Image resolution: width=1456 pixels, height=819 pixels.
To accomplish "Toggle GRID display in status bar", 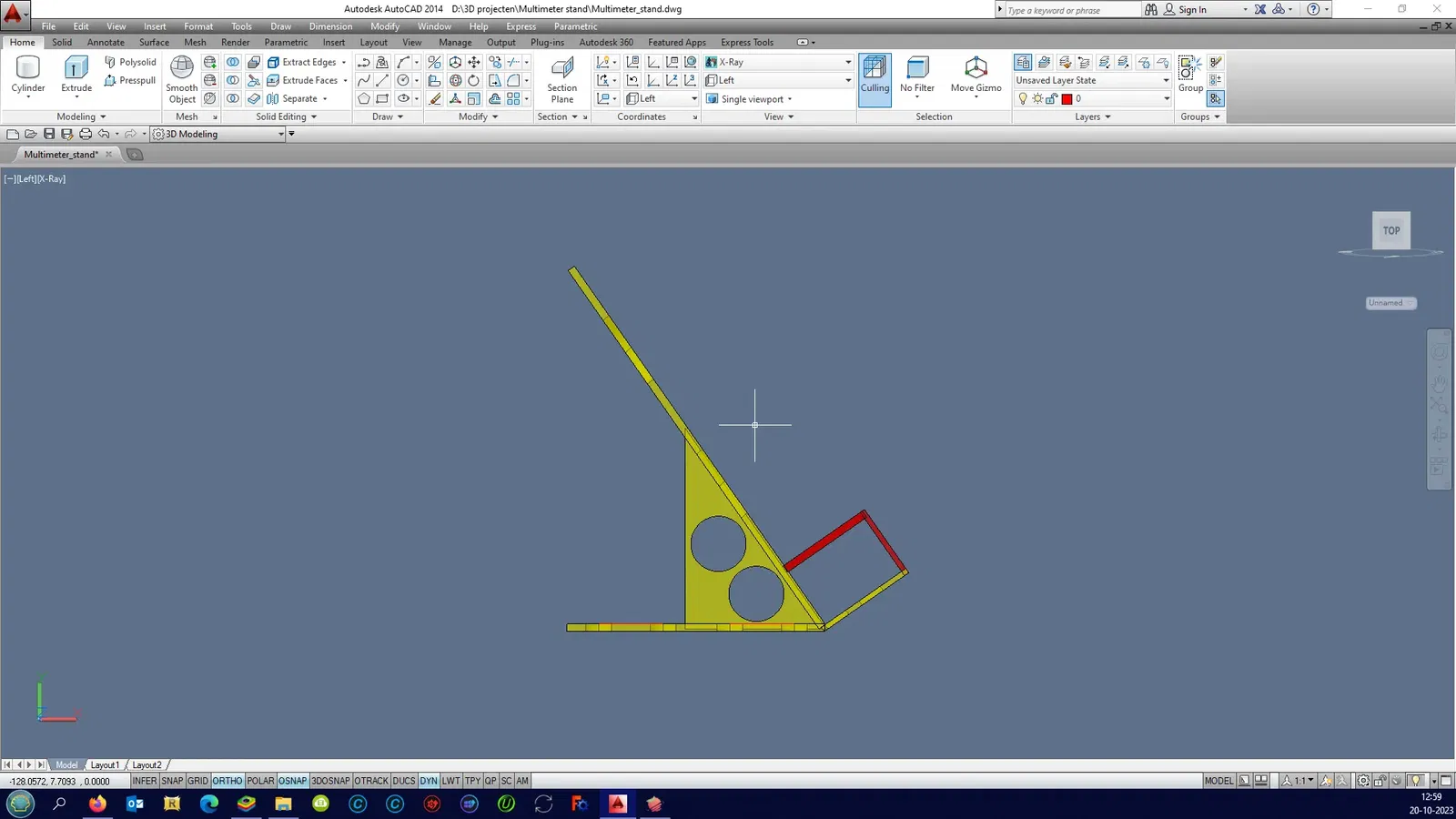I will (x=197, y=781).
